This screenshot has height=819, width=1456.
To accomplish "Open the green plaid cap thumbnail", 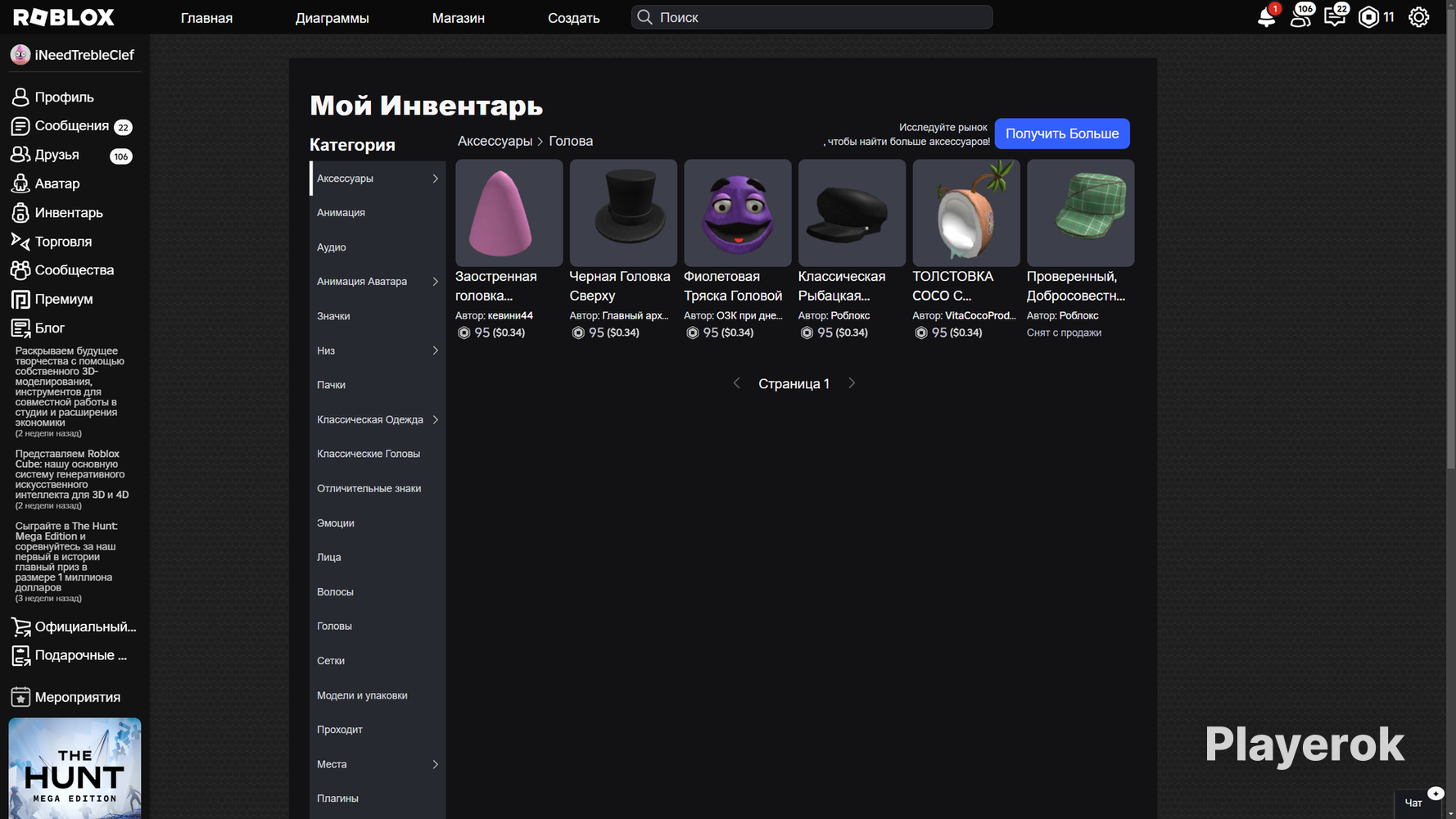I will [x=1081, y=213].
